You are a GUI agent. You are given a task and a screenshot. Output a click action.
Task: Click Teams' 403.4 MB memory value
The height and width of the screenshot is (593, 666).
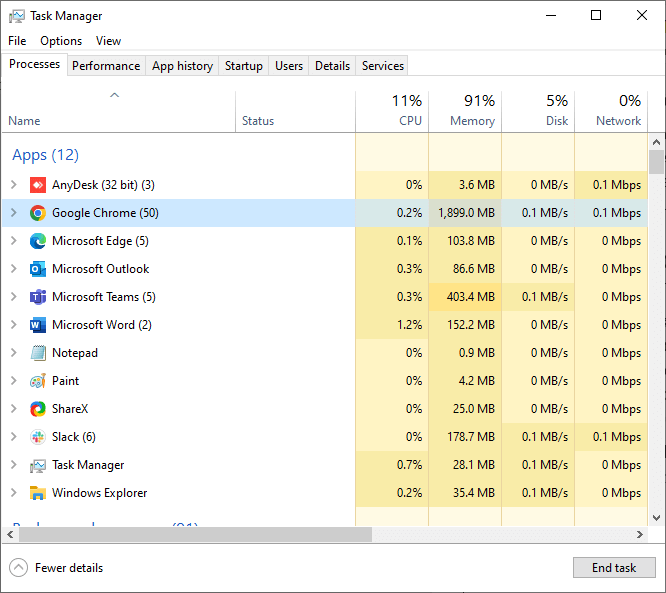point(471,297)
